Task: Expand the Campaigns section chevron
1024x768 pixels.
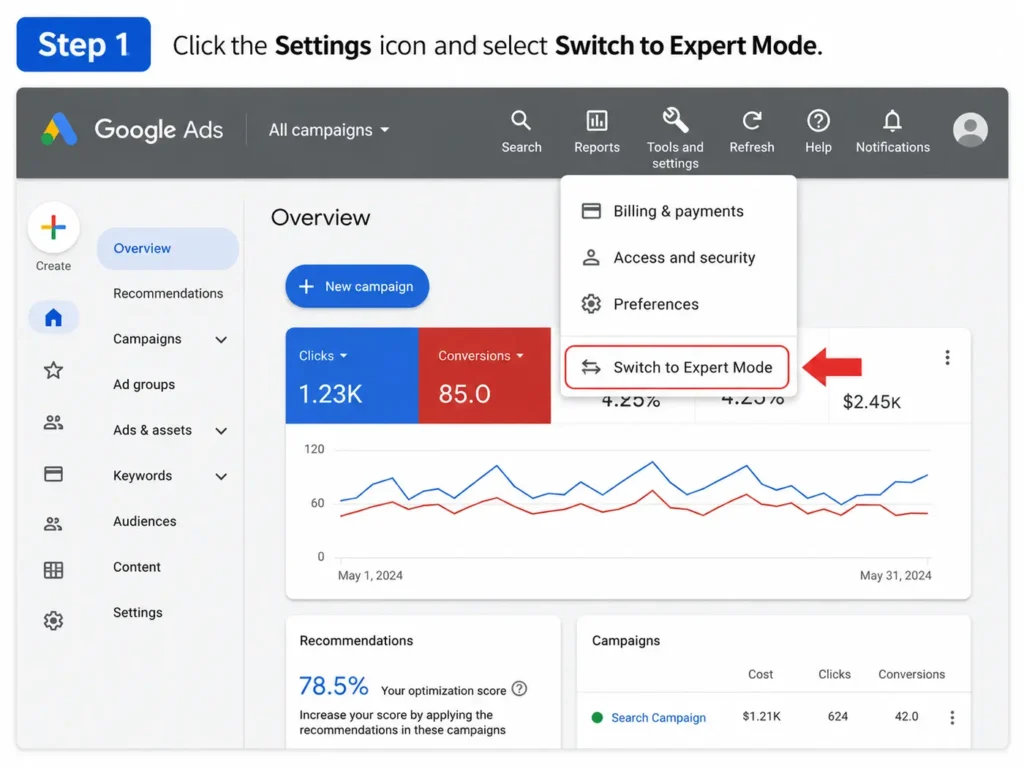Action: point(221,340)
